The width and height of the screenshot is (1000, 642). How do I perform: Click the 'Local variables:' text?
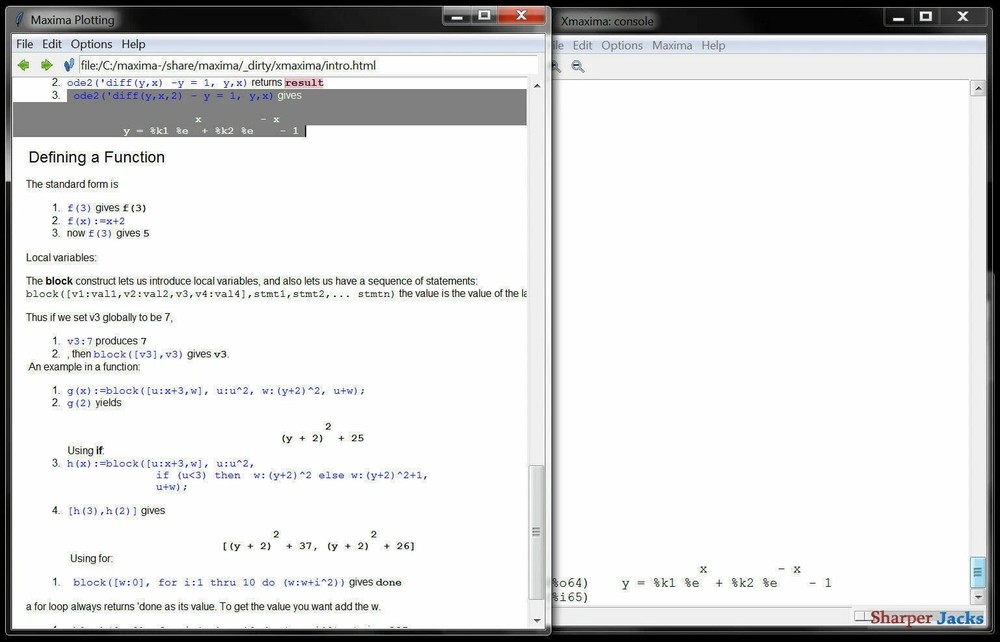click(61, 258)
